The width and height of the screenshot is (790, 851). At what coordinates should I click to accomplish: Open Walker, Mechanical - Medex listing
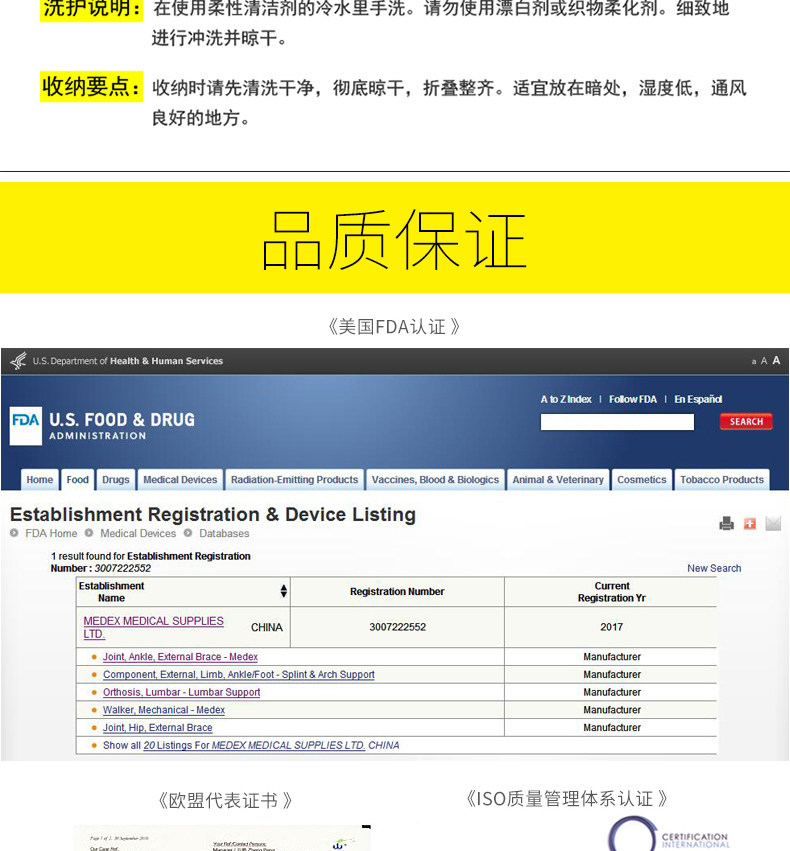click(x=164, y=710)
